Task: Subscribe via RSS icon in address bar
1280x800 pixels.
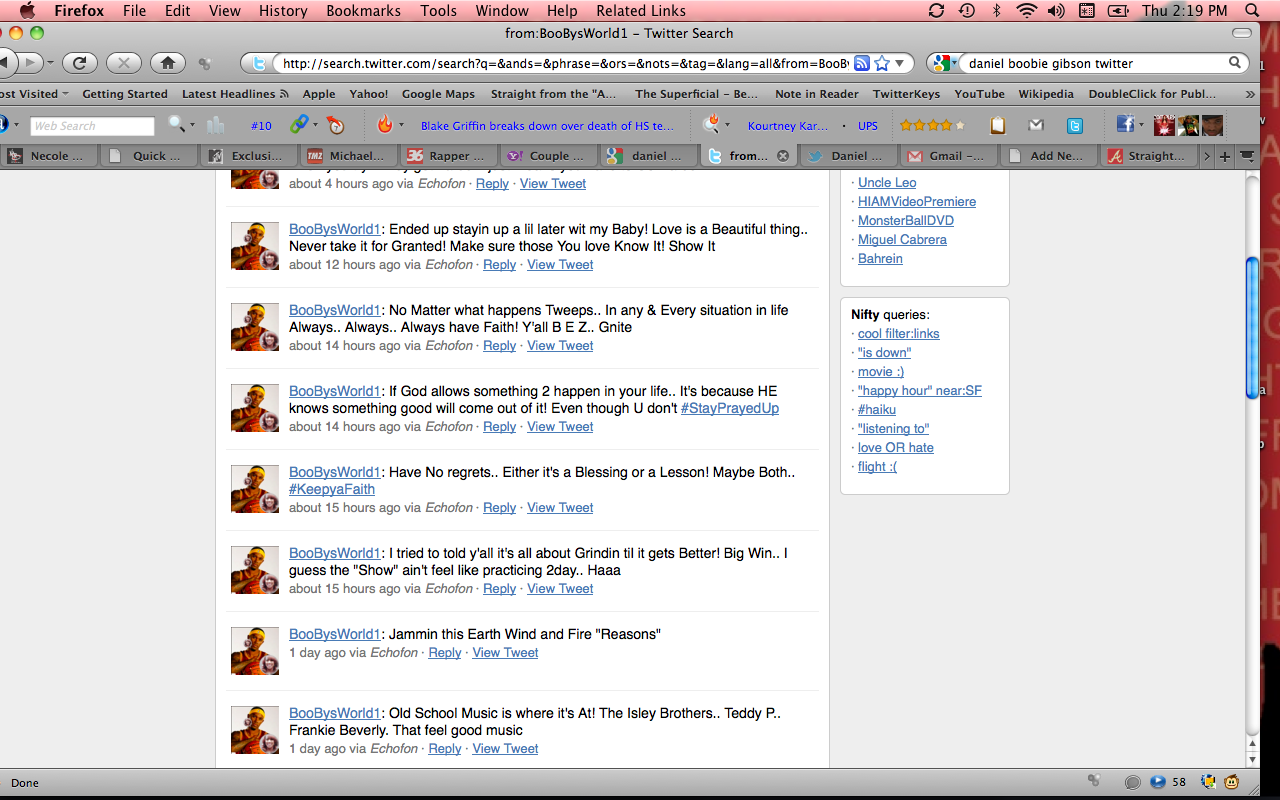Action: click(862, 63)
